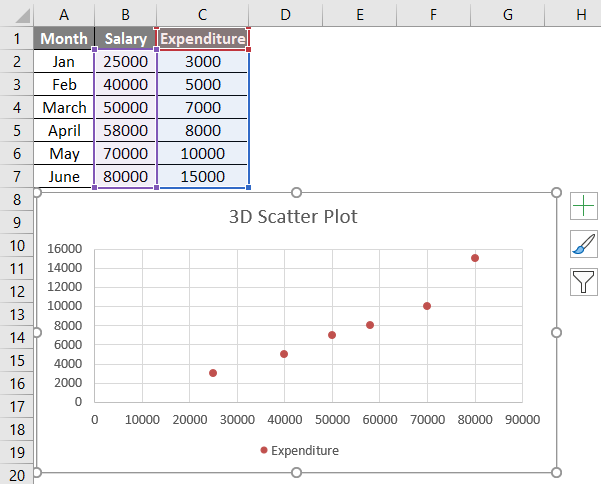Click the bottom-center chart resize handle
This screenshot has height=484, width=601.
(x=296, y=473)
